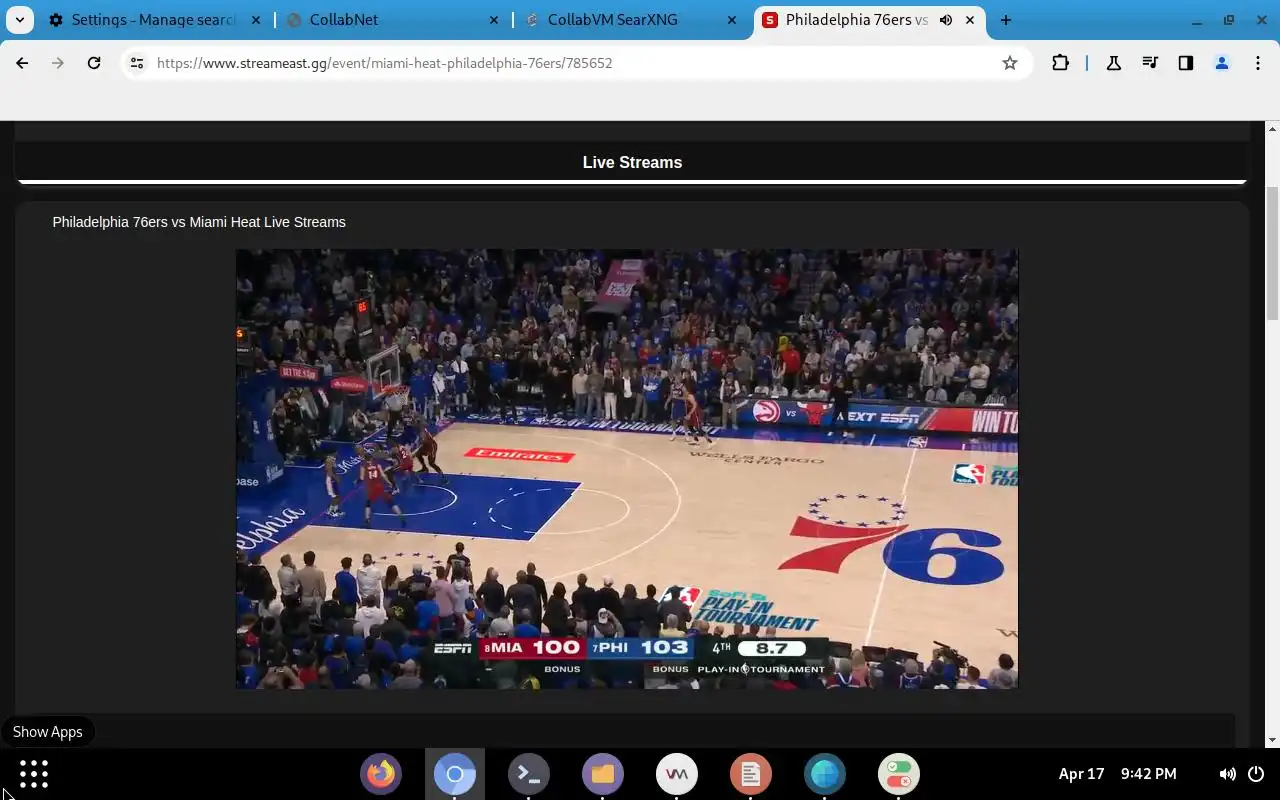Close the Philadelphia 76ers tab

click(x=969, y=20)
